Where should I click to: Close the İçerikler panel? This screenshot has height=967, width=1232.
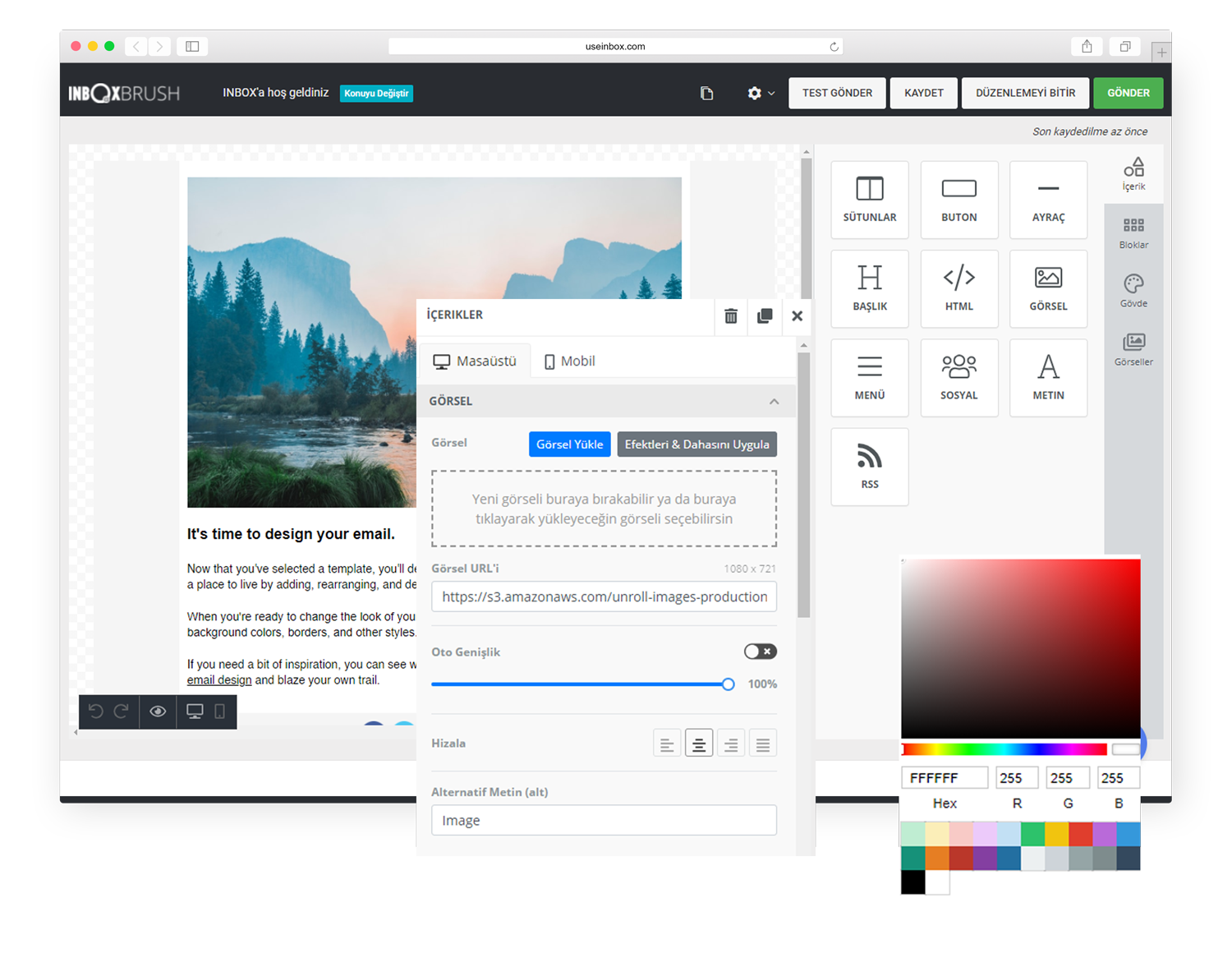coord(797,315)
